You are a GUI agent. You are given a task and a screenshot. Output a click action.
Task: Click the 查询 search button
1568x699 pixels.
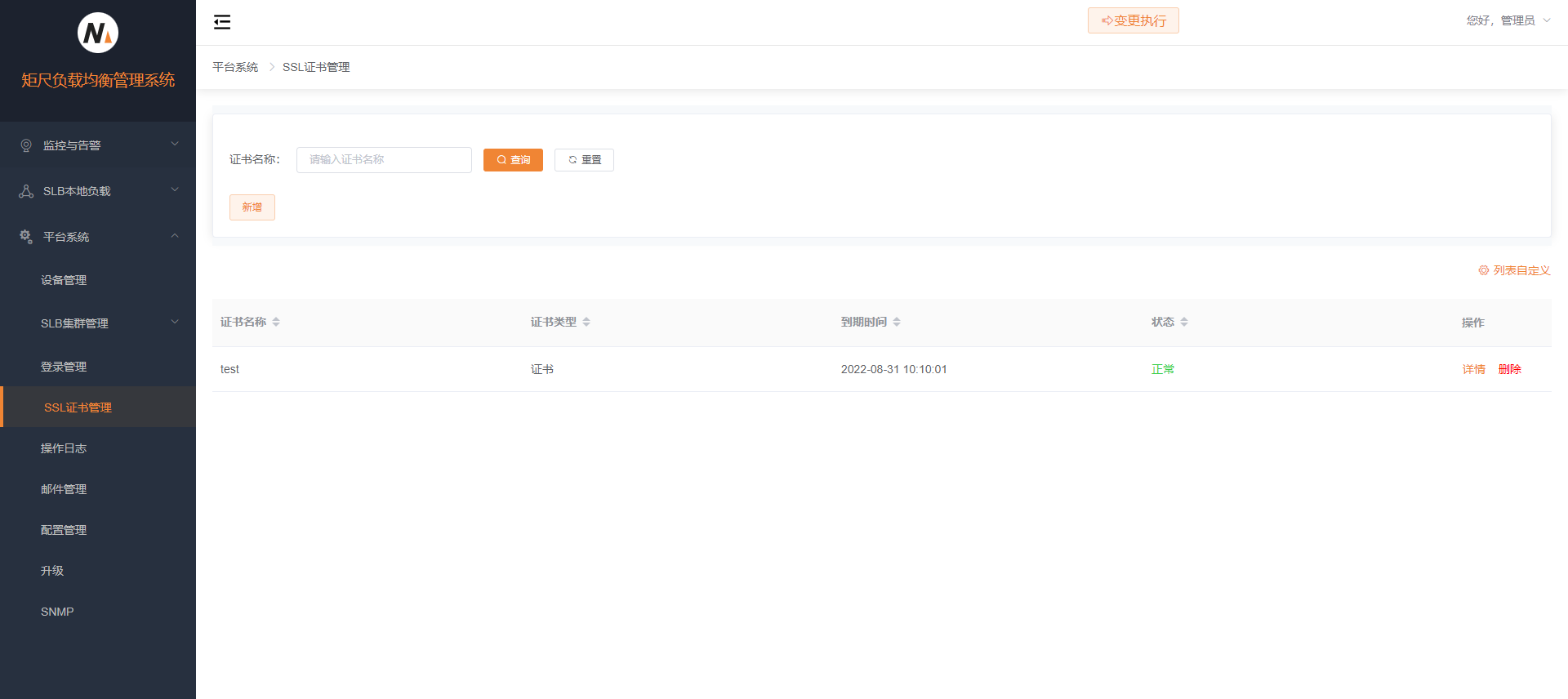point(513,160)
